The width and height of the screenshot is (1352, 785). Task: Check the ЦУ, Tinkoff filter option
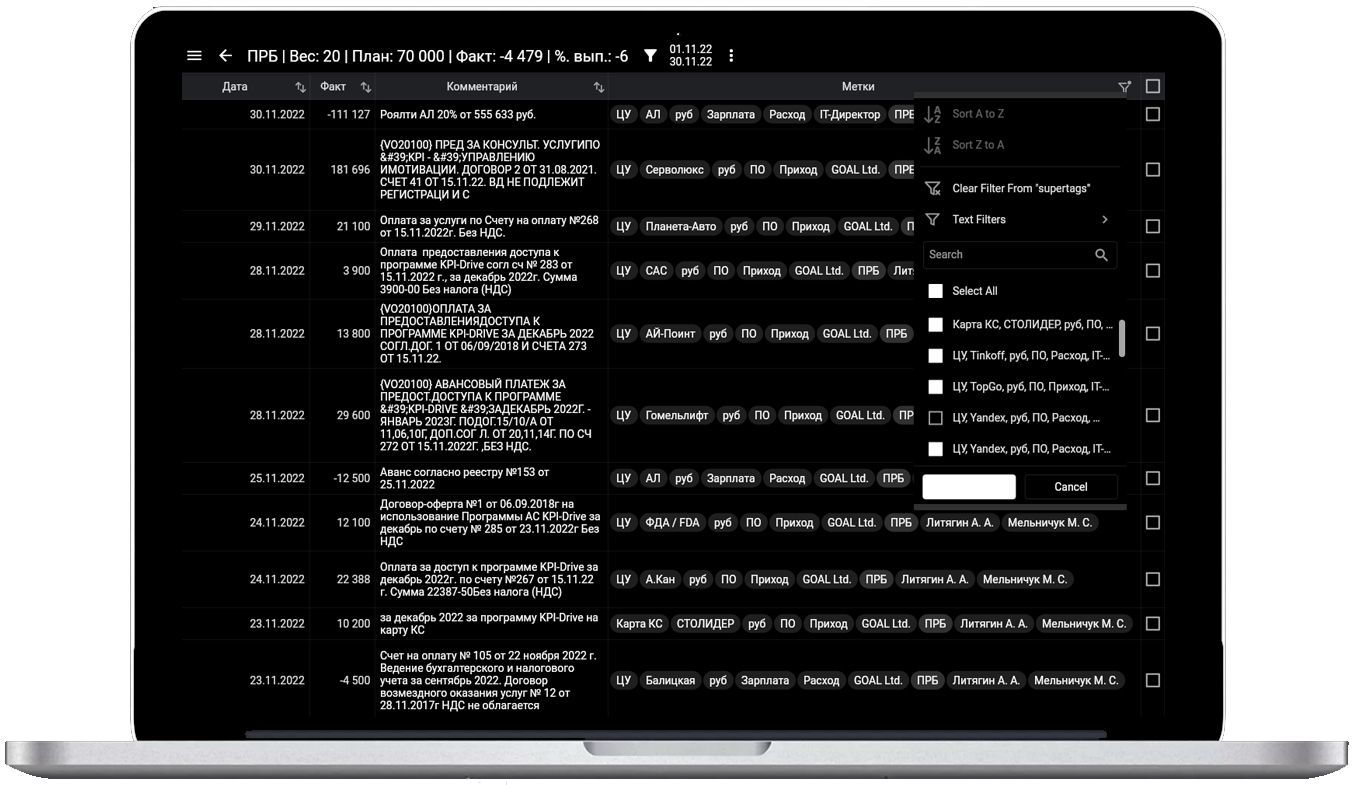(x=936, y=355)
